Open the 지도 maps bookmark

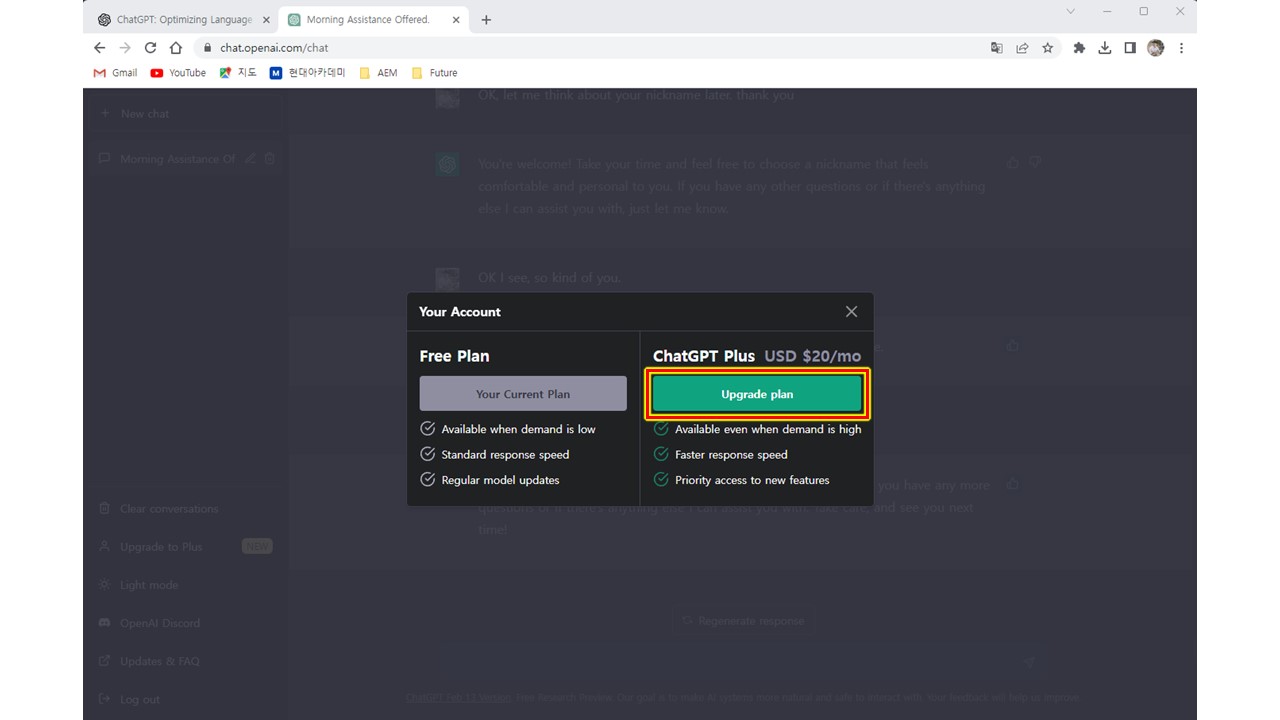pyautogui.click(x=238, y=73)
